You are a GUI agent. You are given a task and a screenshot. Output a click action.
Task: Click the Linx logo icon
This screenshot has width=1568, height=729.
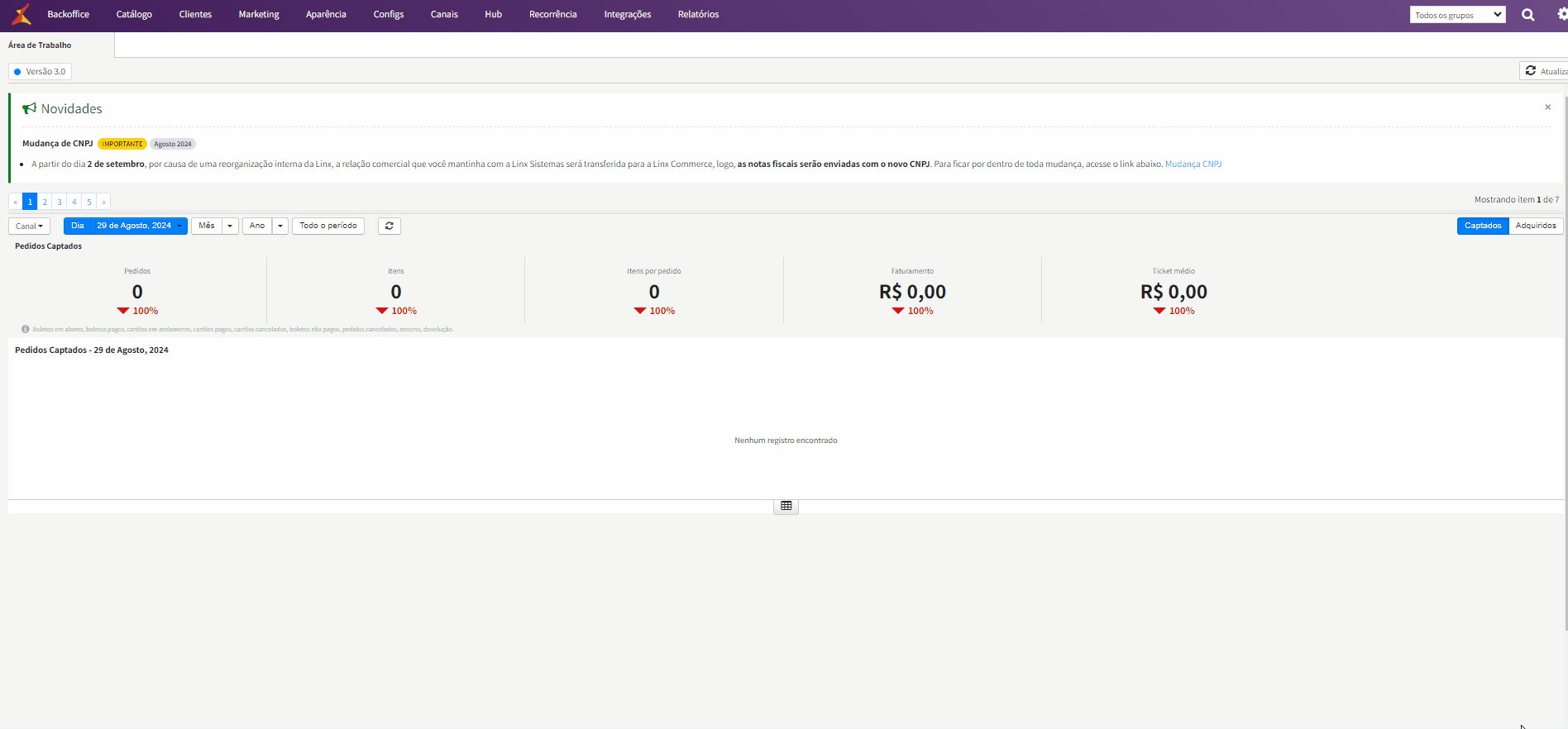(22, 14)
